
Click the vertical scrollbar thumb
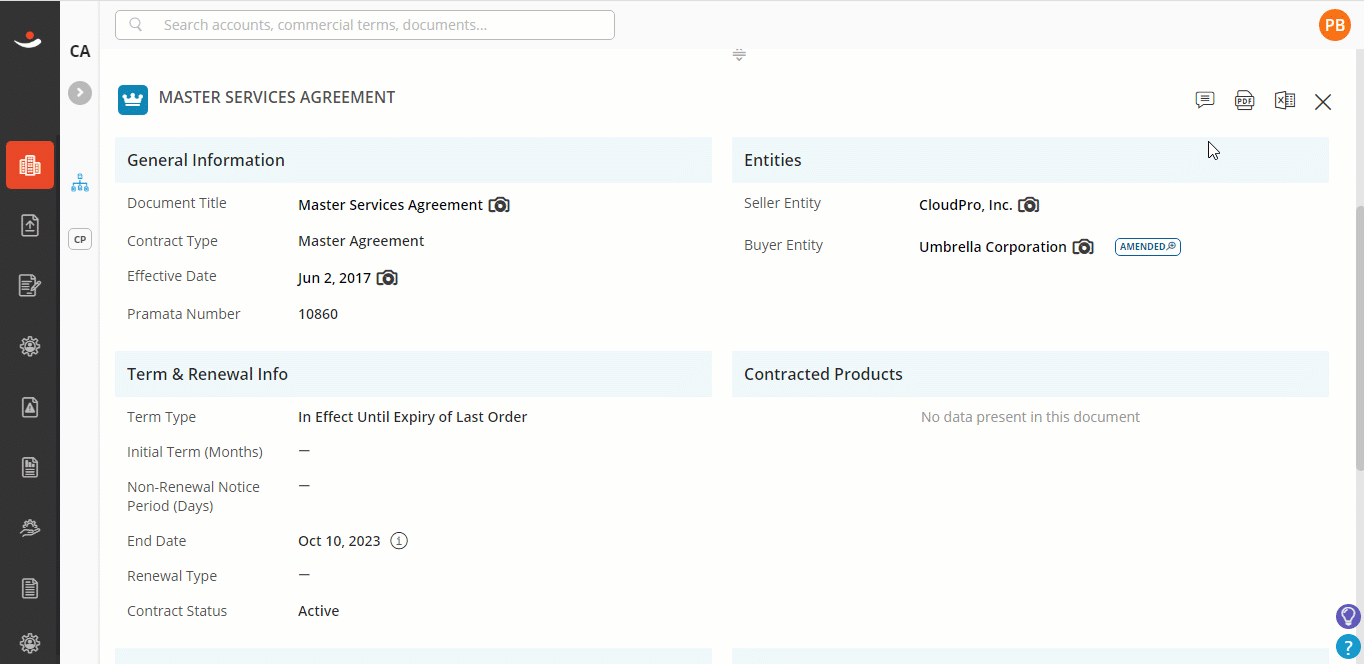pyautogui.click(x=1358, y=338)
